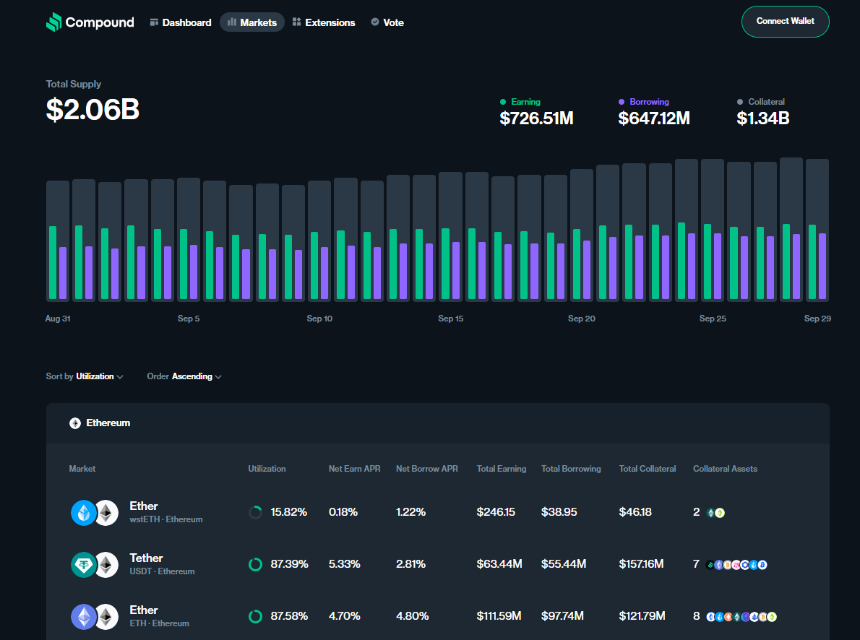Click the $647.12M borrowing value
This screenshot has width=860, height=640.
654,118
